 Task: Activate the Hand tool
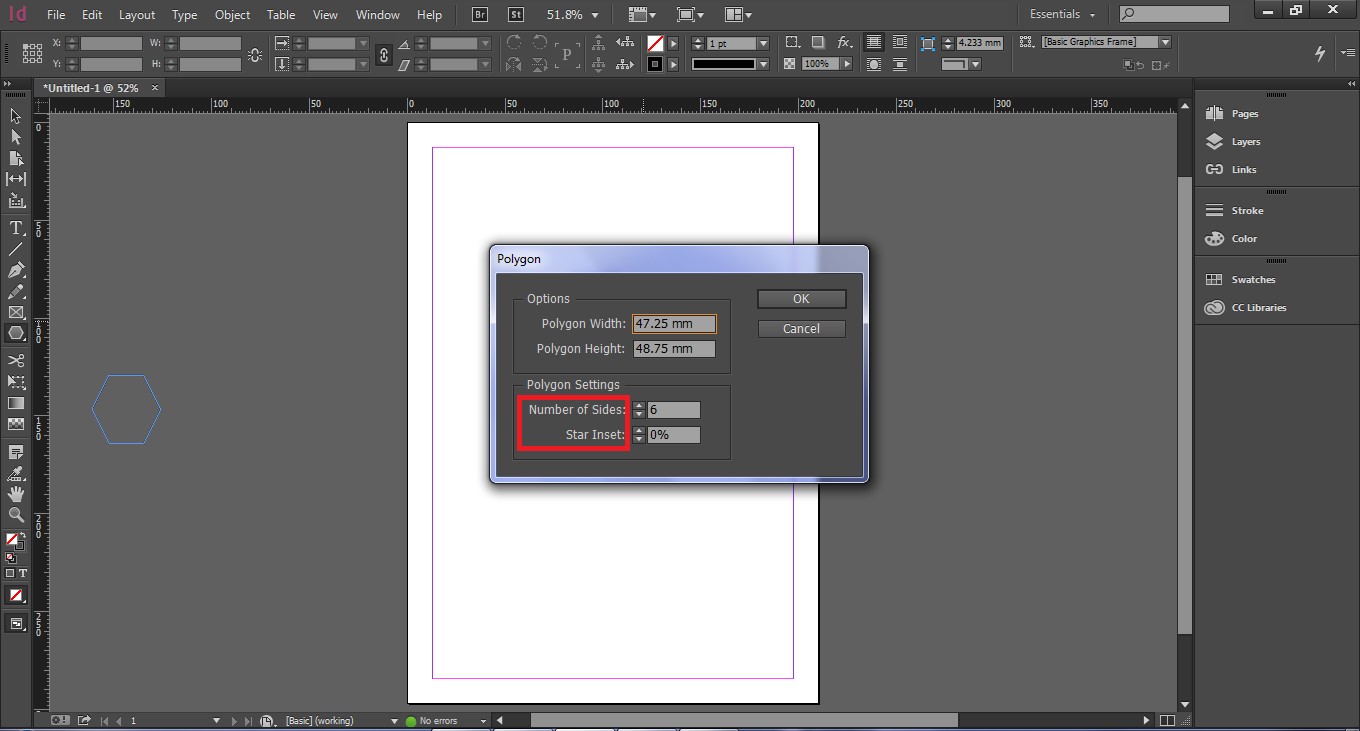point(16,494)
